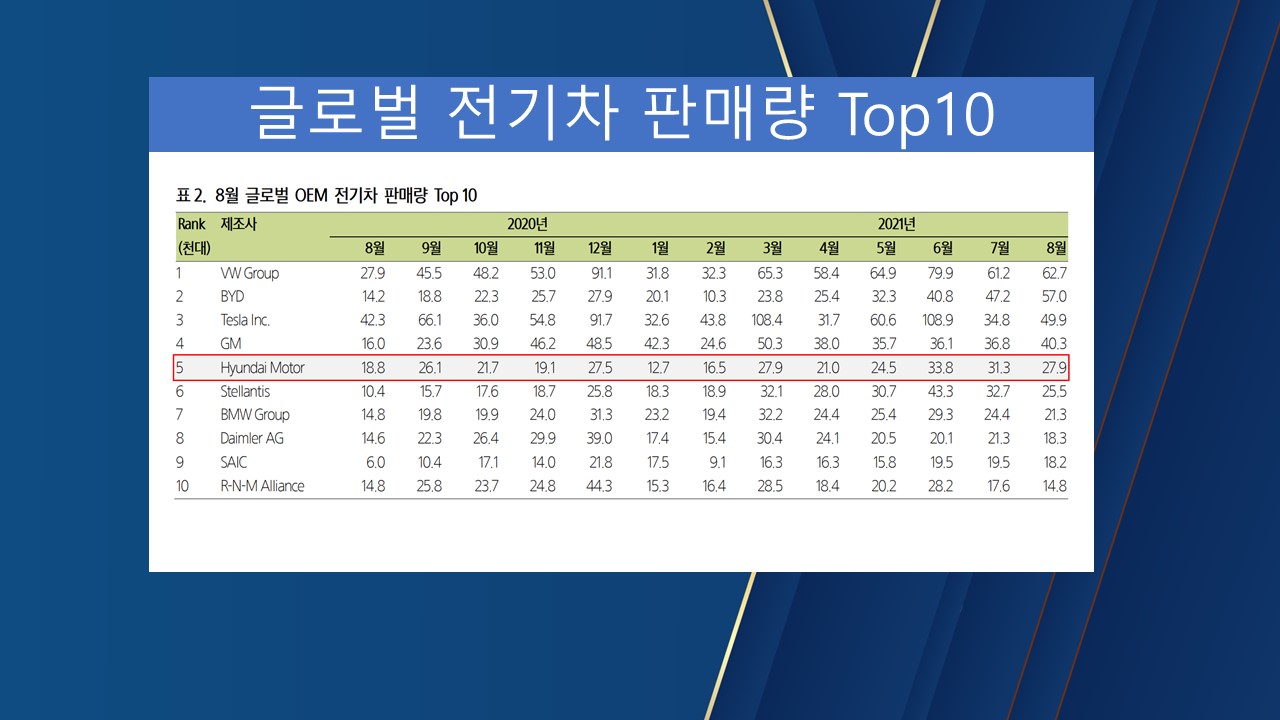The image size is (1280, 720).
Task: Click the BYD manufacturer name
Action: (232, 297)
